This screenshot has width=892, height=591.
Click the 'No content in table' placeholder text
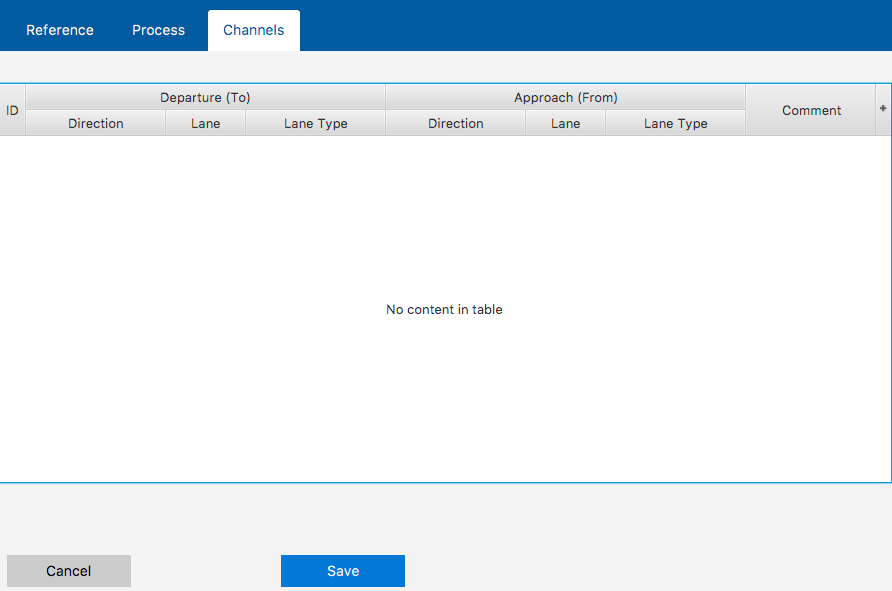[444, 309]
